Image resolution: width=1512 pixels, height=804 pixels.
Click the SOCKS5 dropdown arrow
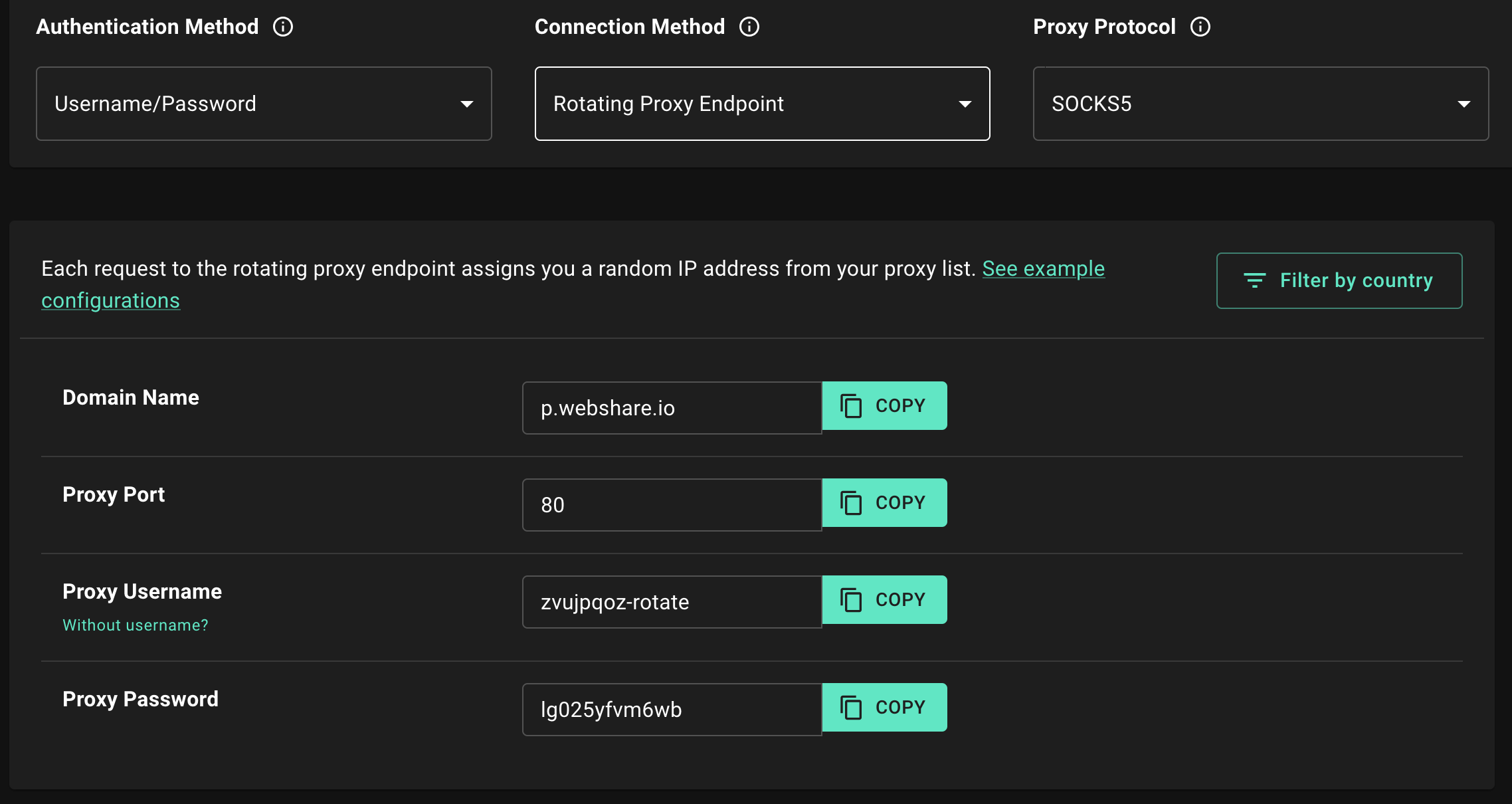click(x=1464, y=104)
